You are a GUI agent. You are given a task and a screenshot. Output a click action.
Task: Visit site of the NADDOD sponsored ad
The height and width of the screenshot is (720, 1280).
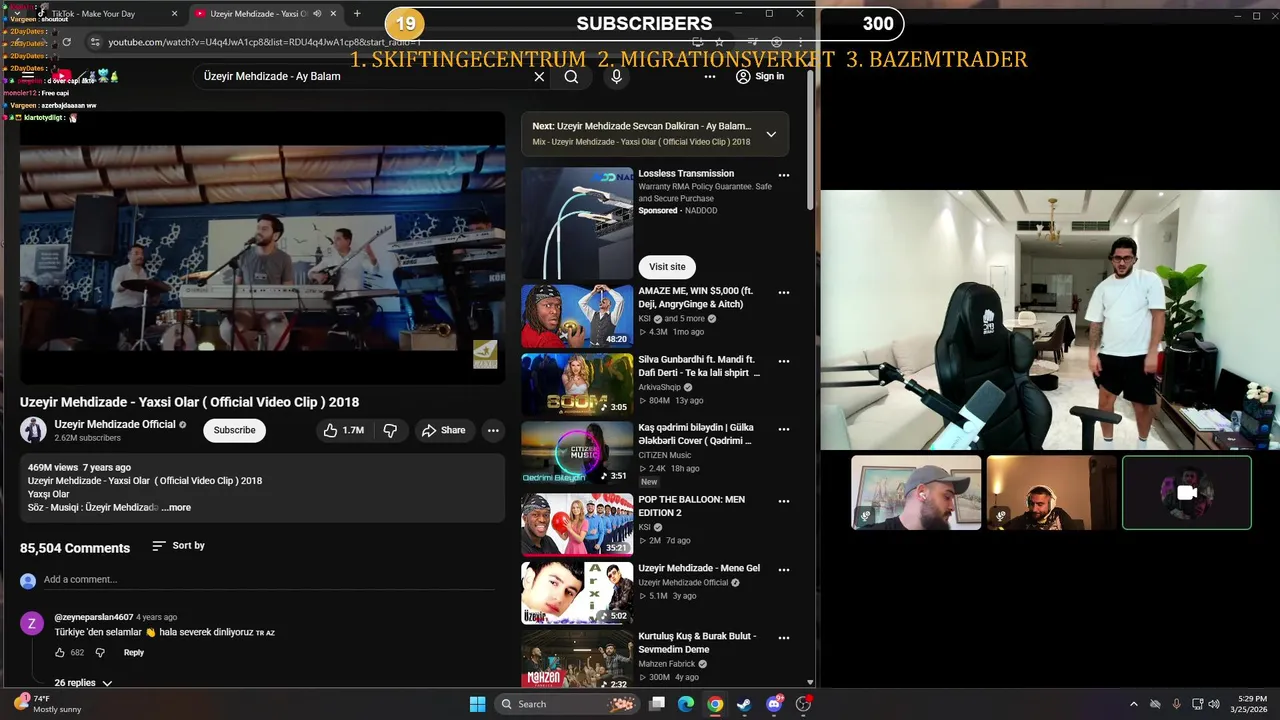667,267
